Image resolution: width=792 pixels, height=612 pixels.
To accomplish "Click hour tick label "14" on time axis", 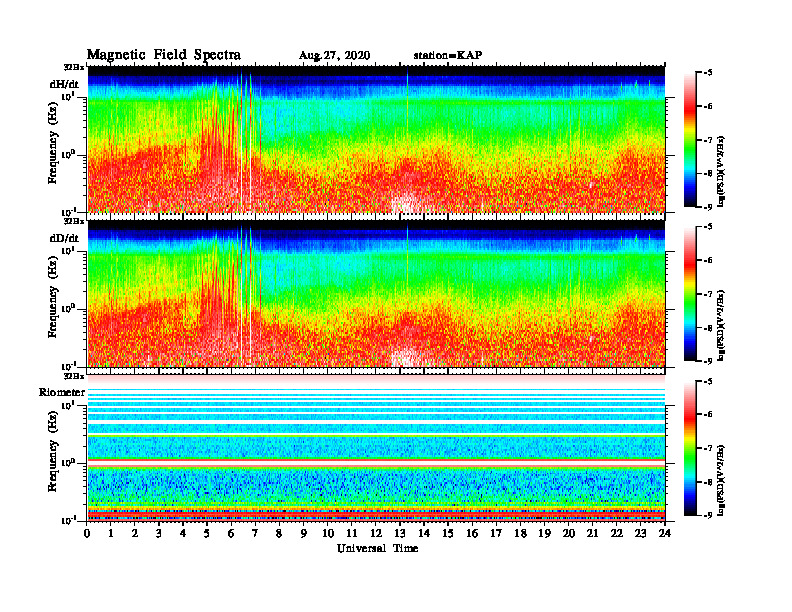I will click(424, 533).
